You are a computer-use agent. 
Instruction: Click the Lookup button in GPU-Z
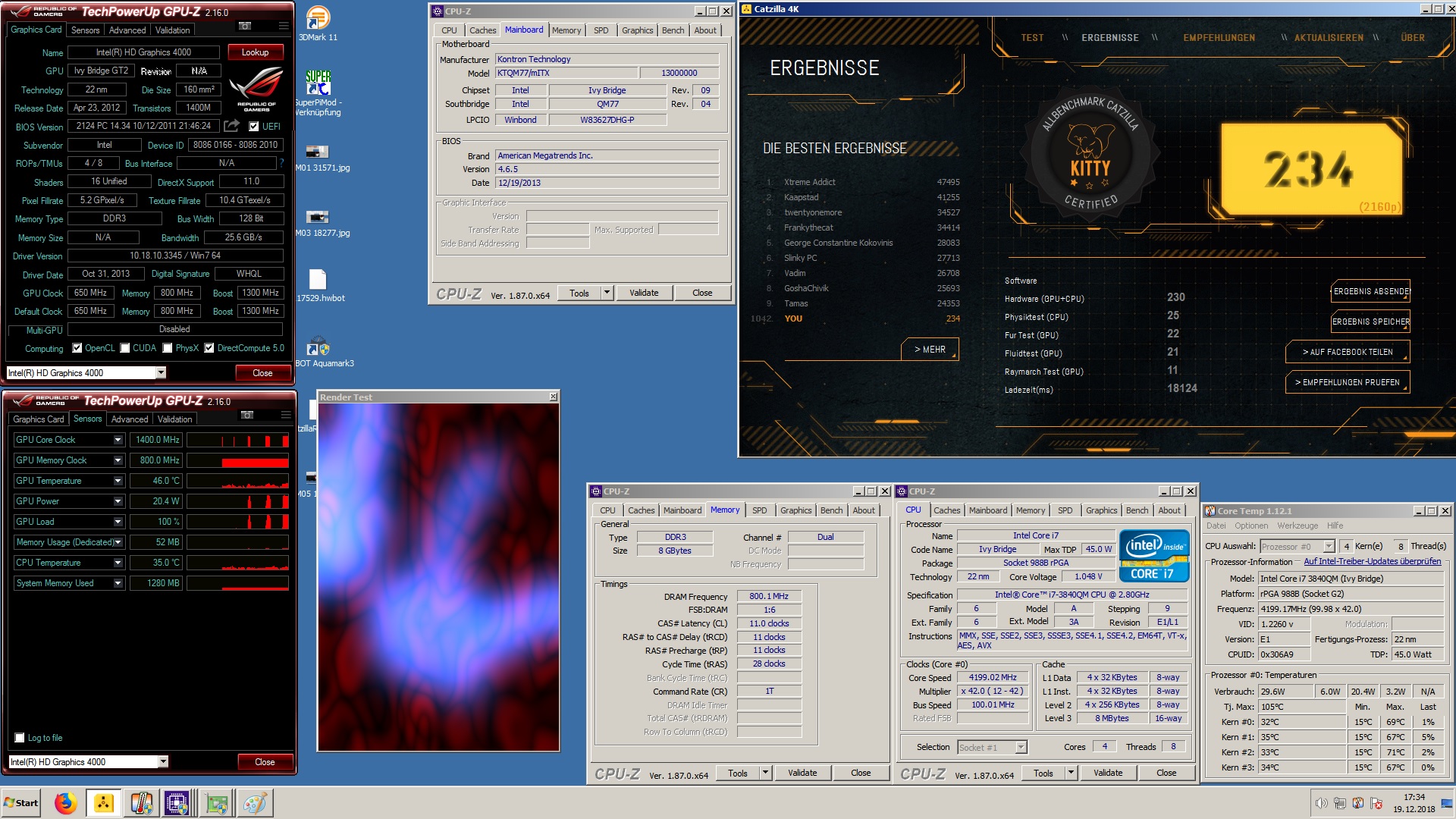(x=255, y=52)
